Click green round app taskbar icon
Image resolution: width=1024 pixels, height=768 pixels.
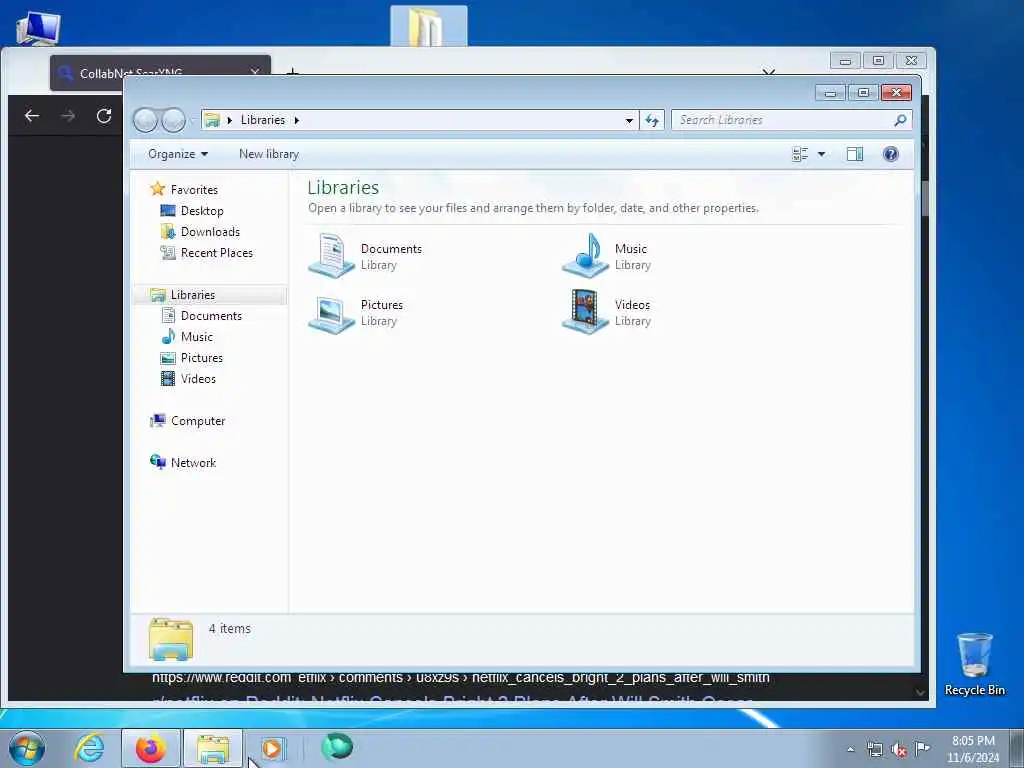pos(337,747)
